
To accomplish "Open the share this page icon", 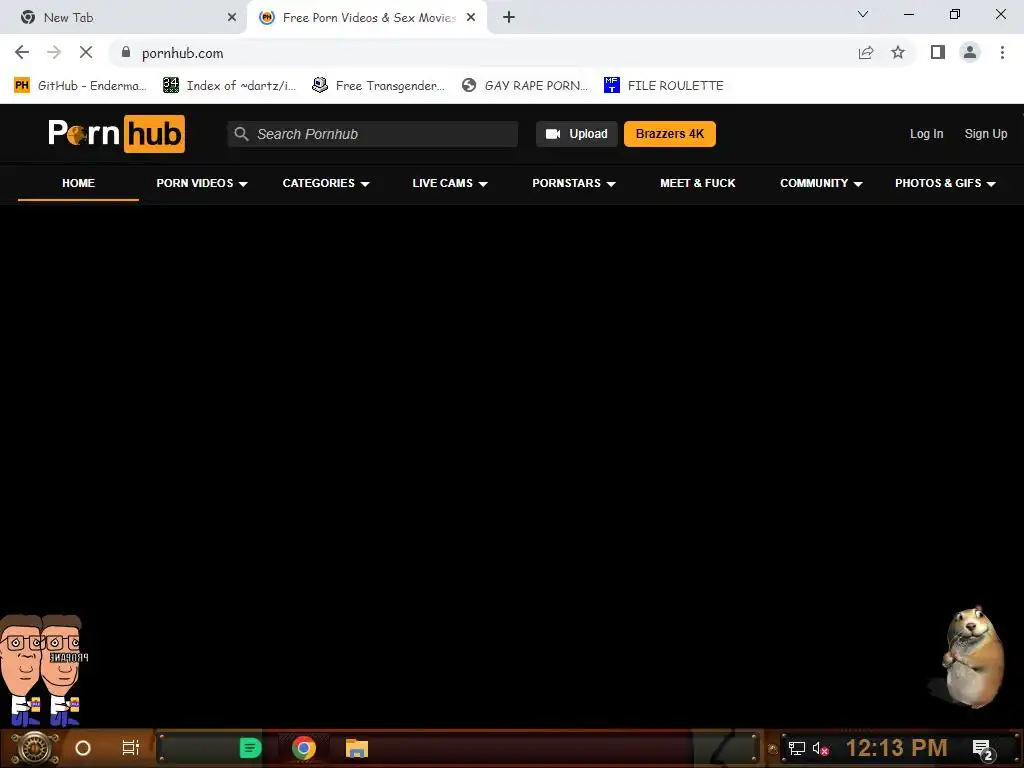I will click(866, 53).
